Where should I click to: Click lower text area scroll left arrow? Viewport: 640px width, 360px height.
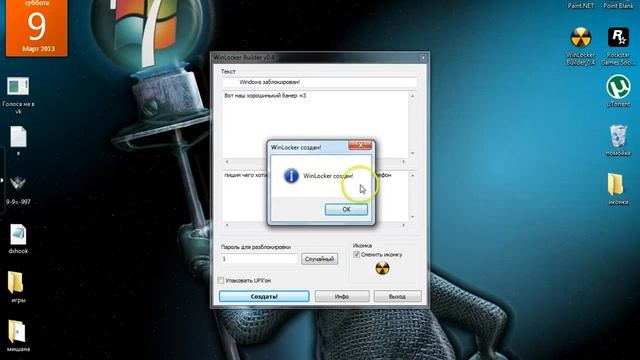coord(227,225)
